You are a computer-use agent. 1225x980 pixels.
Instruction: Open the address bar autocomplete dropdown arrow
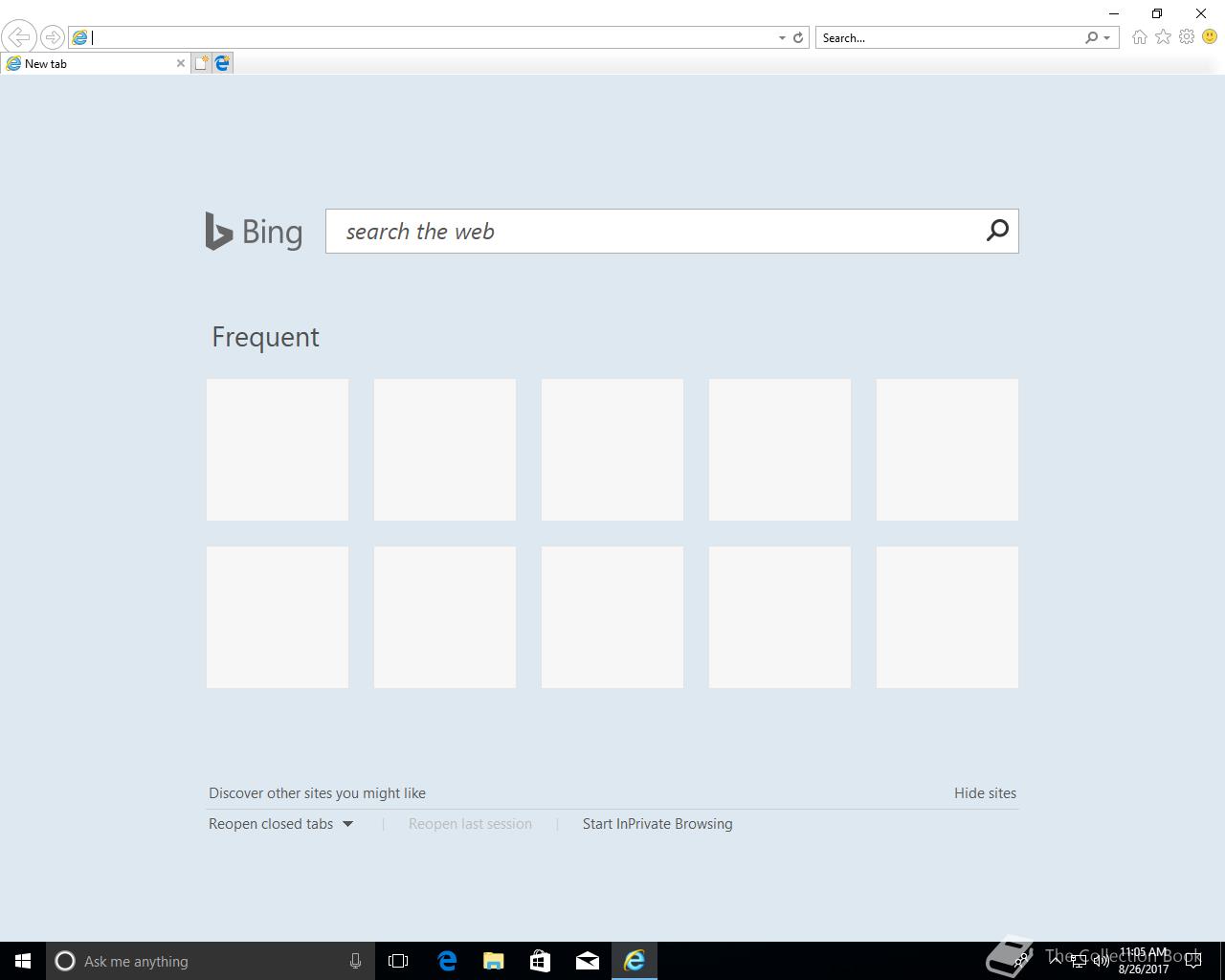[x=782, y=38]
